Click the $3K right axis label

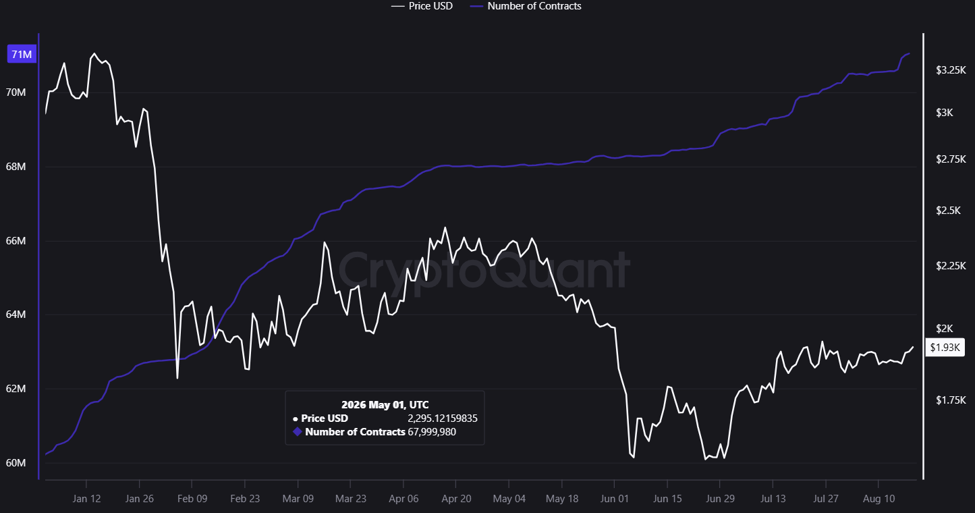point(945,113)
